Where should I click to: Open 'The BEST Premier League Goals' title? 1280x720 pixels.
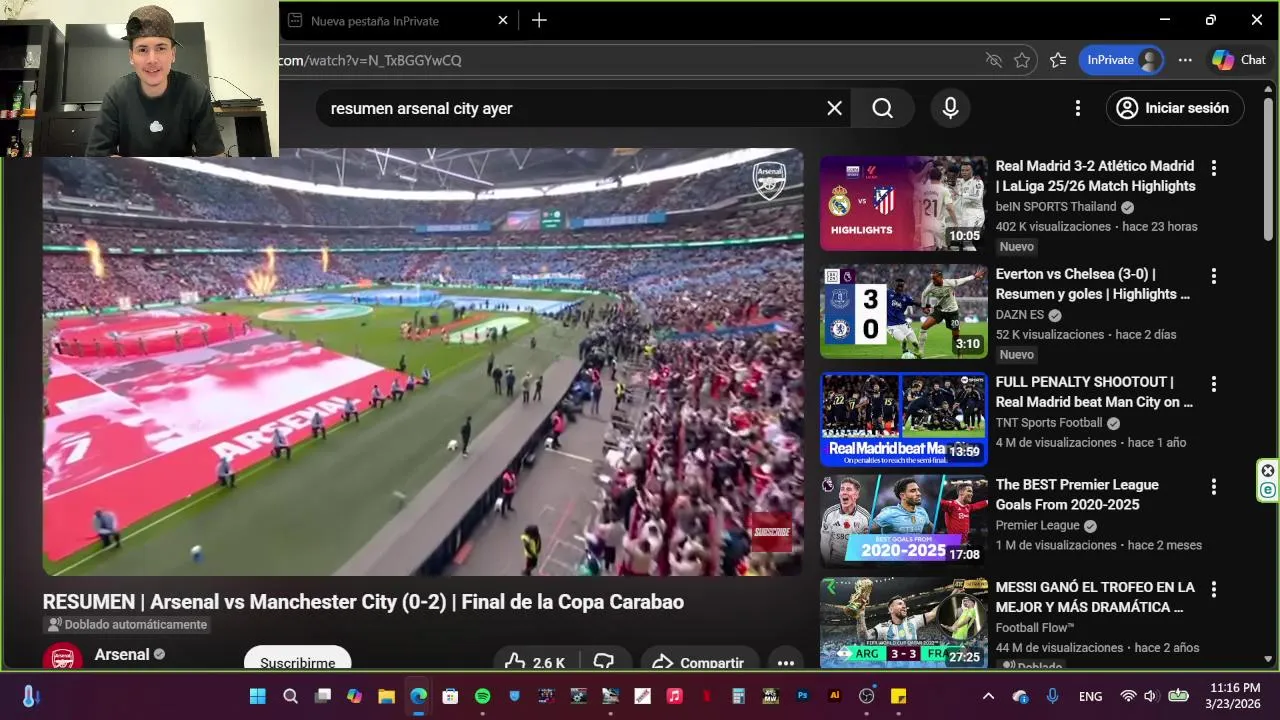1077,495
